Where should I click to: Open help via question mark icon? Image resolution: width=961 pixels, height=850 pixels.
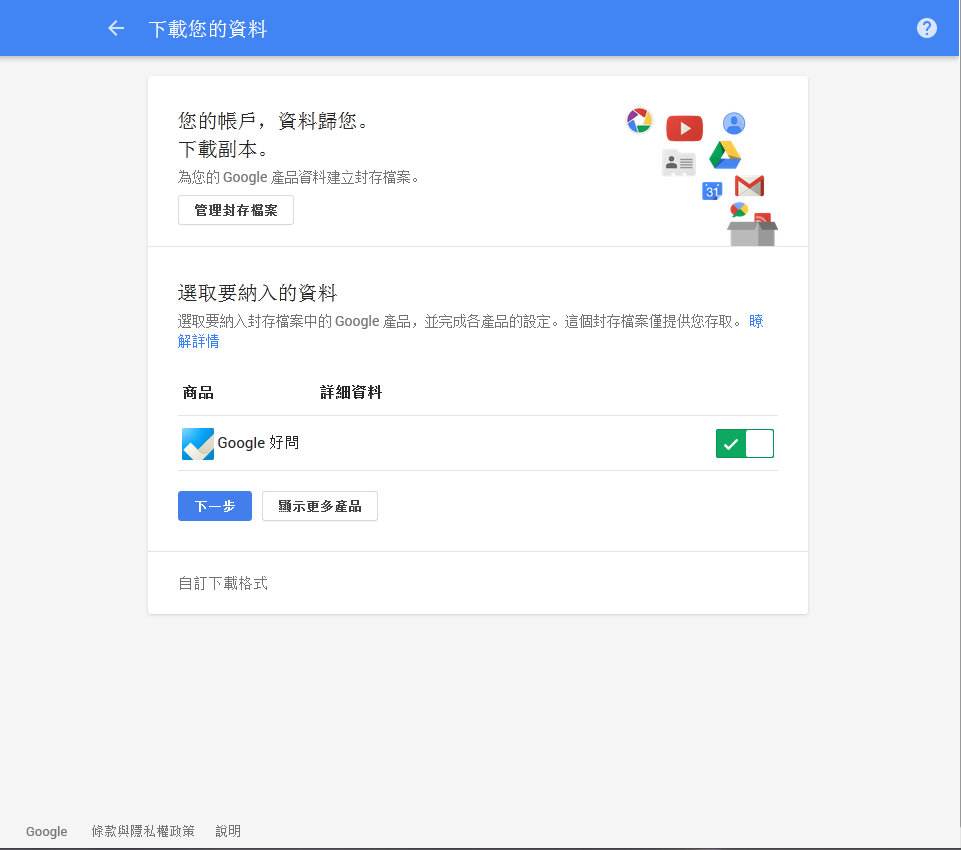pos(926,28)
